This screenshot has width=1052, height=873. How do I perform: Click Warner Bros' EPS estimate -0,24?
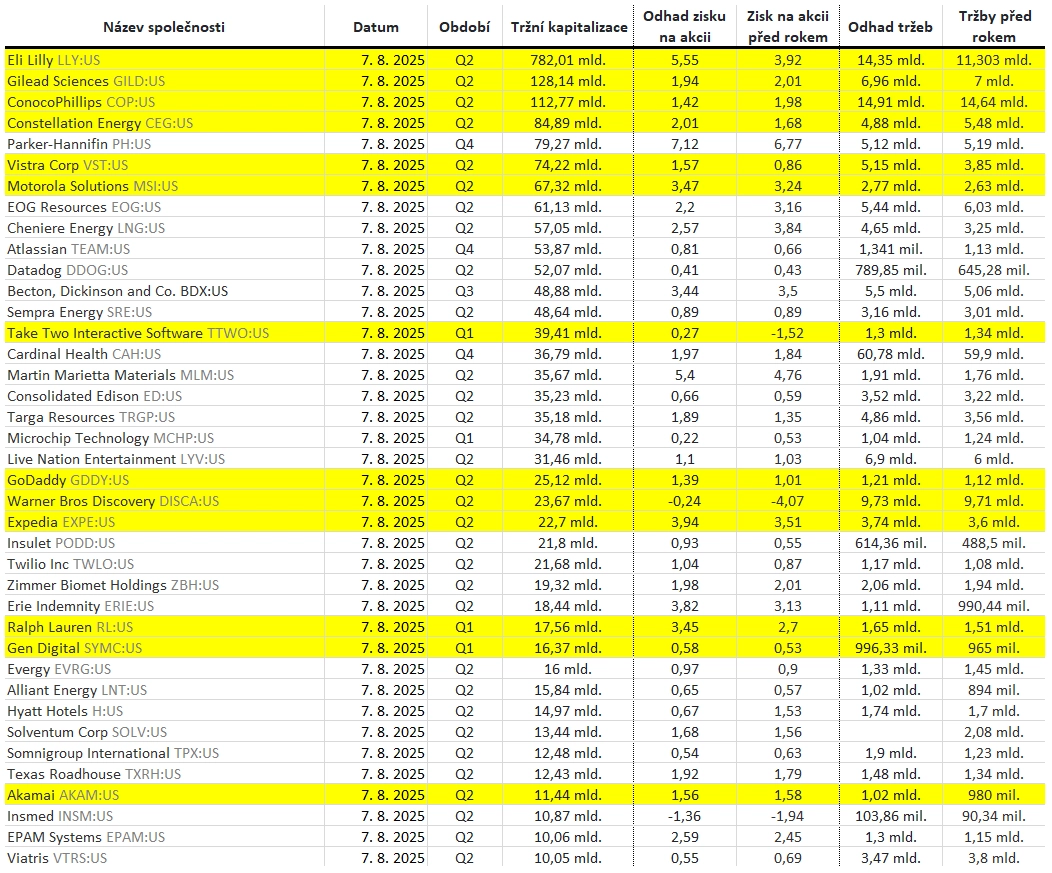pos(684,501)
